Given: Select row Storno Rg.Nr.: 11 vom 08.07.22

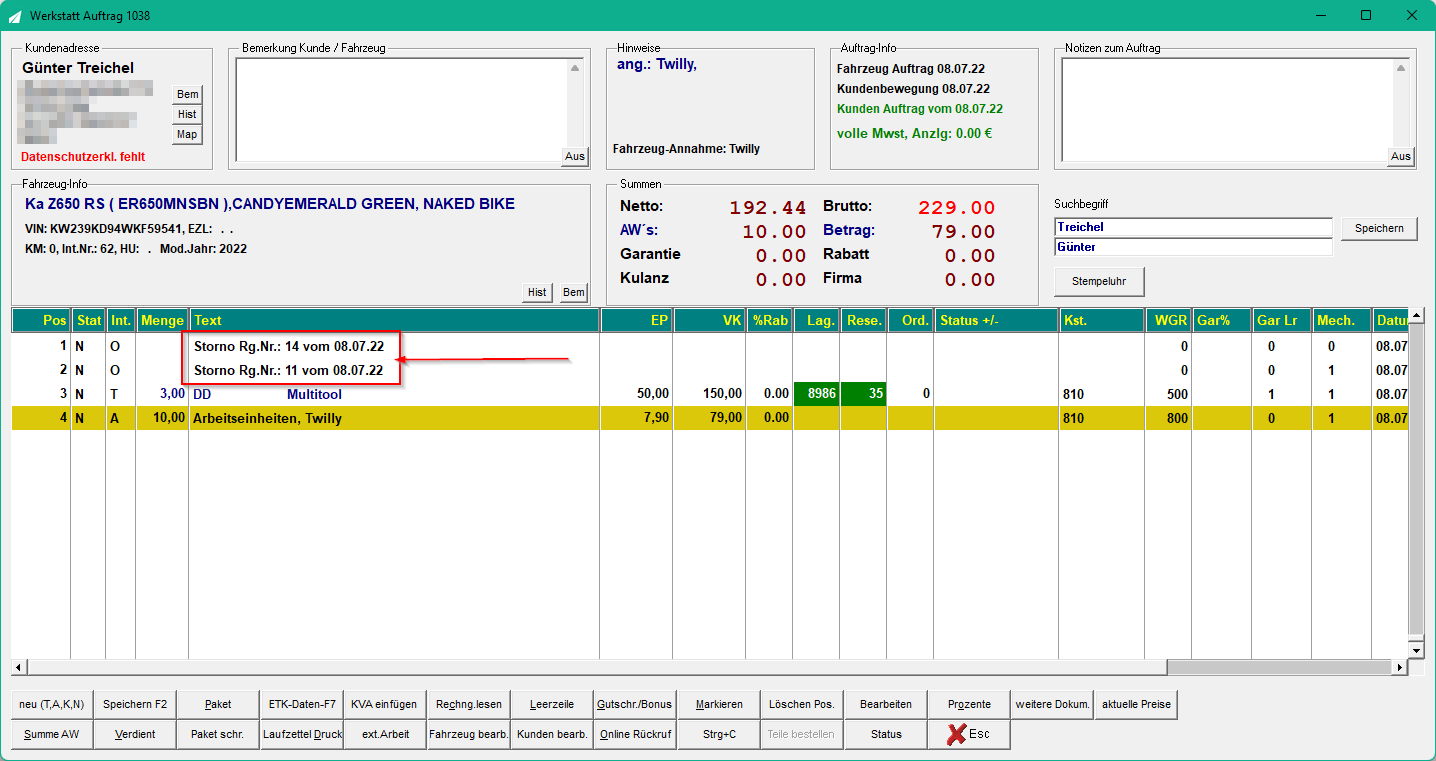Looking at the screenshot, I should tap(709, 370).
